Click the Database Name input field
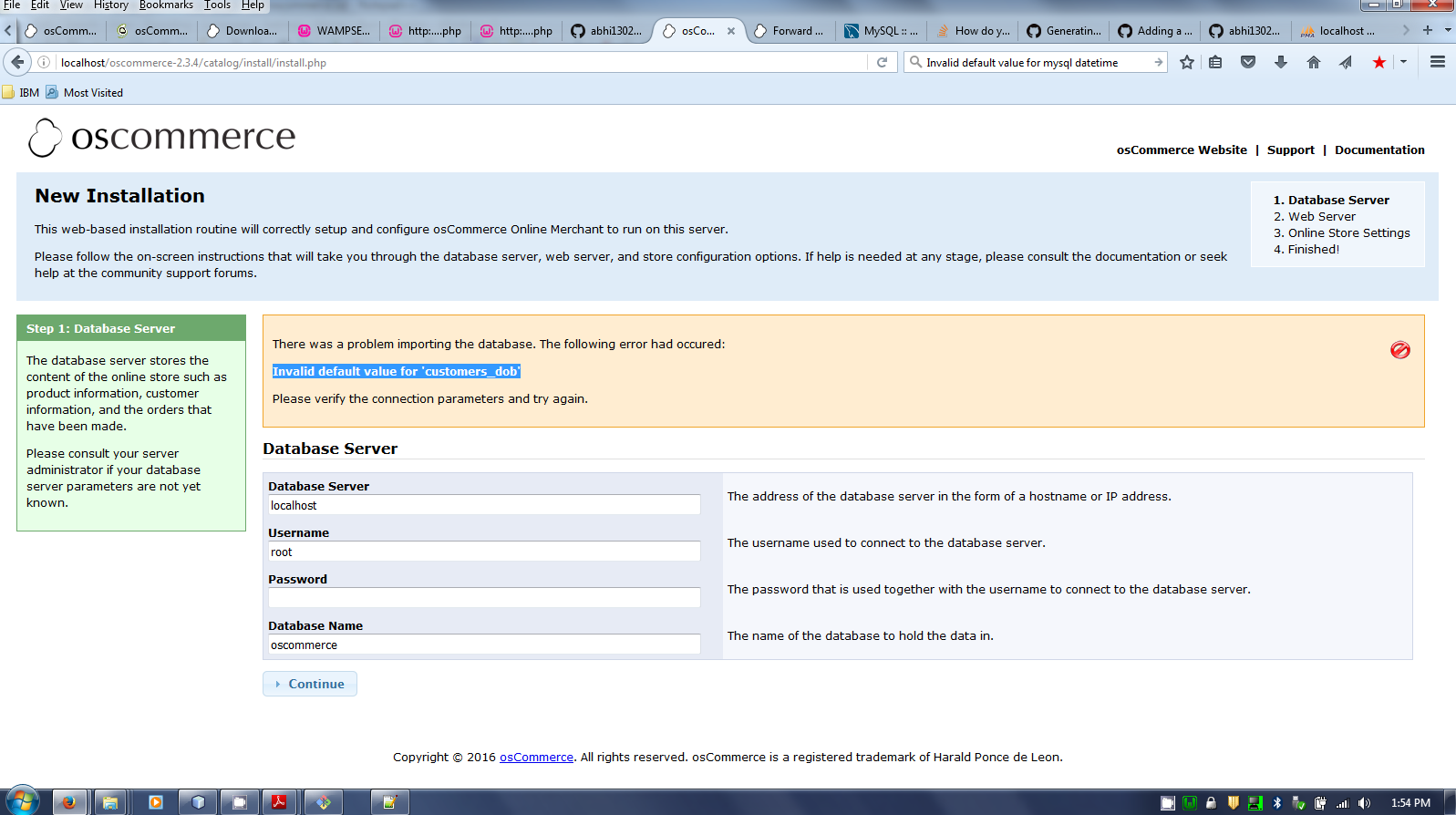This screenshot has width=1456, height=815. click(x=484, y=645)
